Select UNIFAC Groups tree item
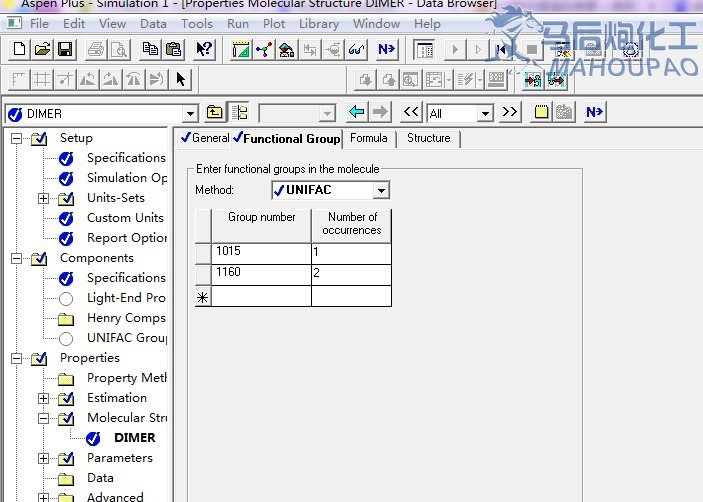Screen dimensions: 703x502 click(127, 338)
